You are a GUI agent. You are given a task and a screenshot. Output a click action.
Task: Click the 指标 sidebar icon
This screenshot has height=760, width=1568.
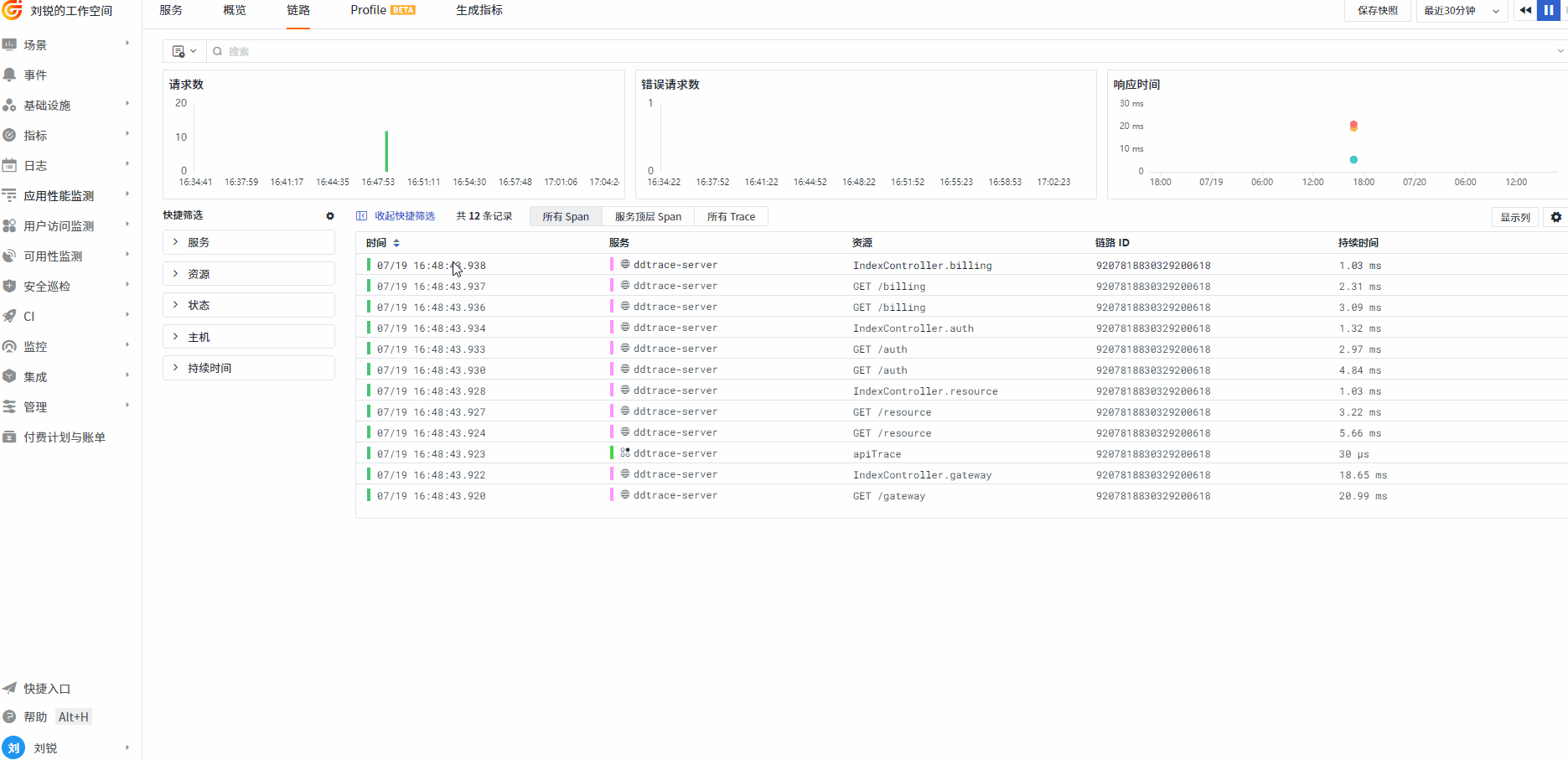point(10,135)
